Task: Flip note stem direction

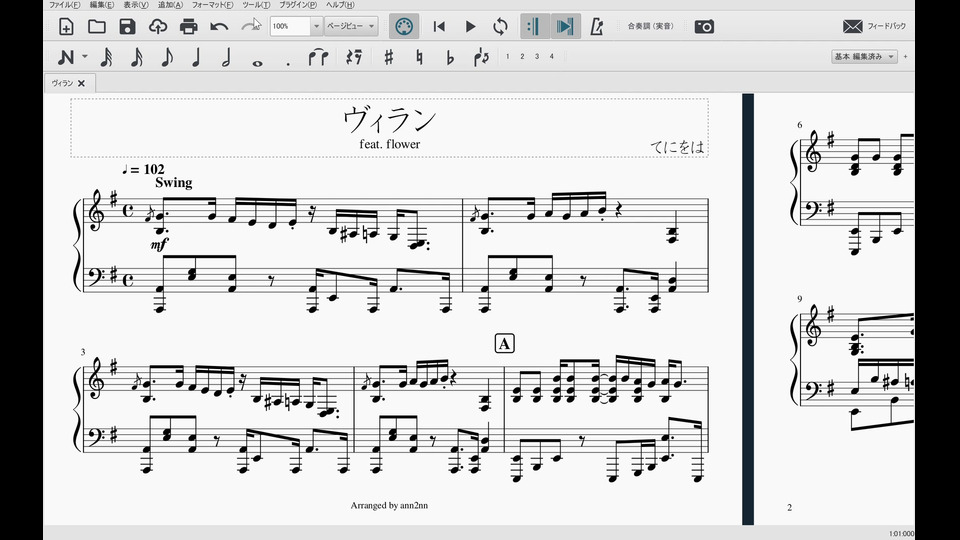Action: tap(481, 57)
